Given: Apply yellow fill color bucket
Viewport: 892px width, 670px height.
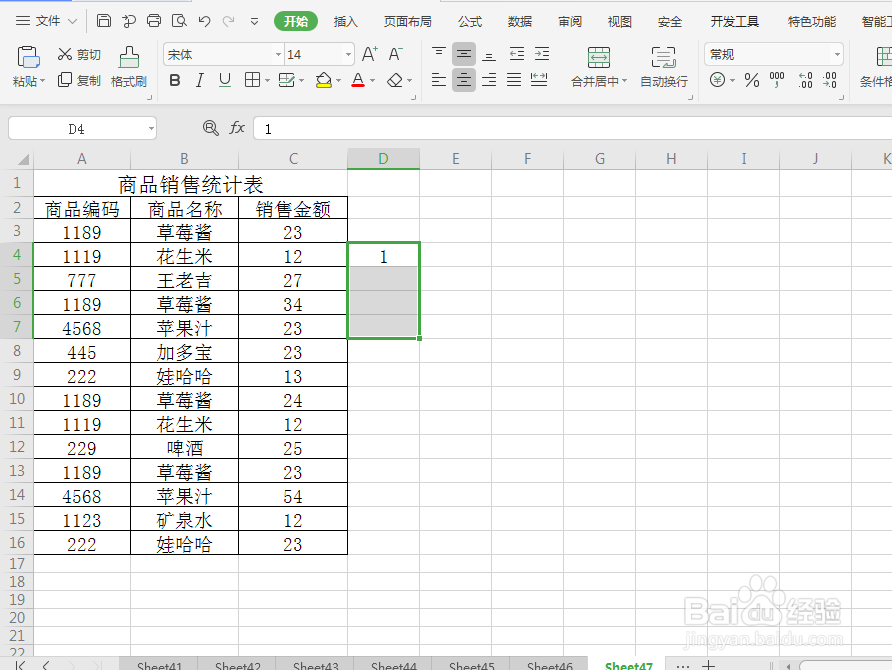Looking at the screenshot, I should (x=323, y=80).
